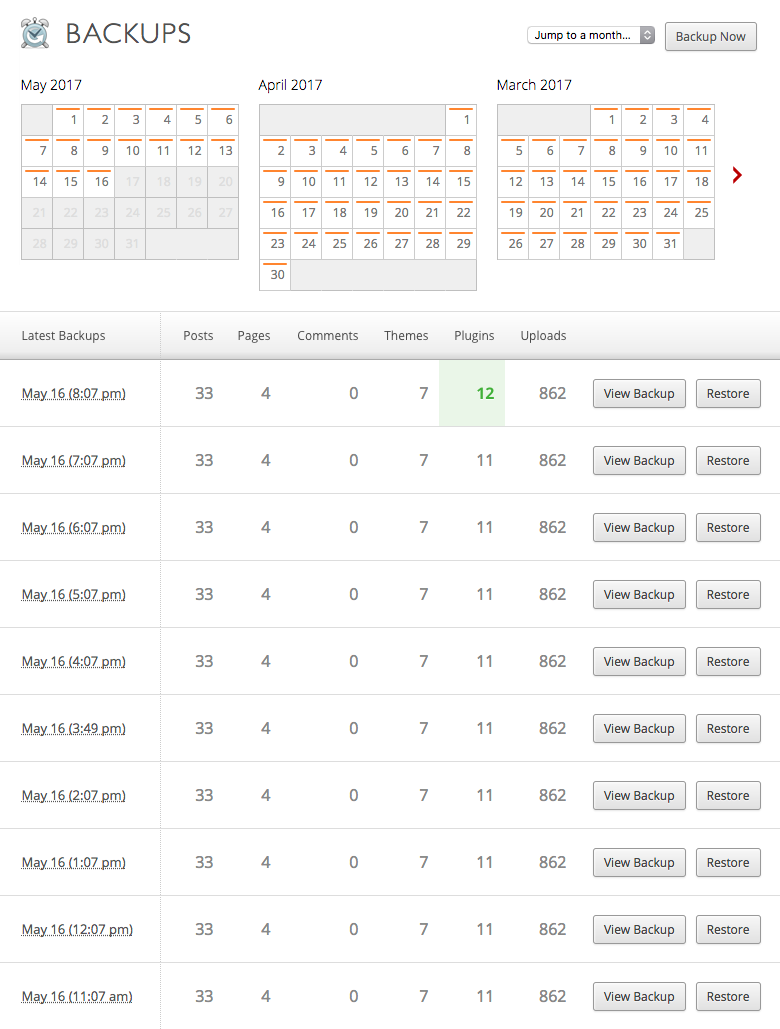Select April 1 on the April 2017 calendar
Image resolution: width=780 pixels, height=1029 pixels.
(x=461, y=120)
